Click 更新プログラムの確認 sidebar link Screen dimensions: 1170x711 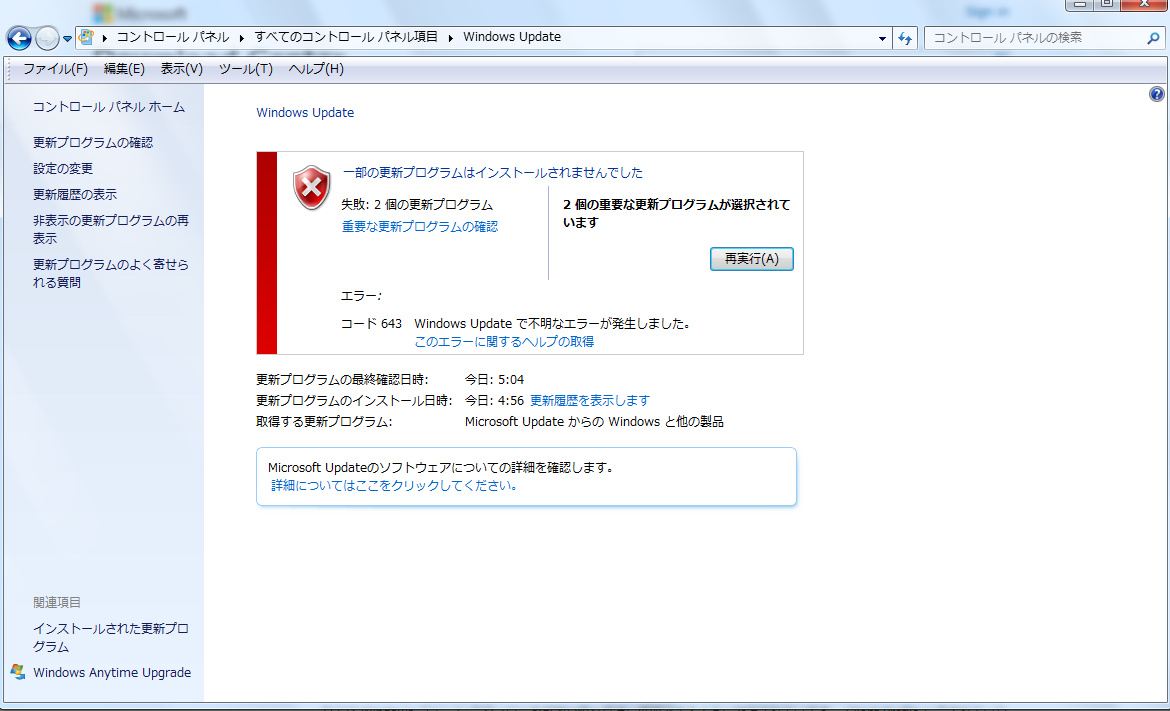tap(93, 142)
